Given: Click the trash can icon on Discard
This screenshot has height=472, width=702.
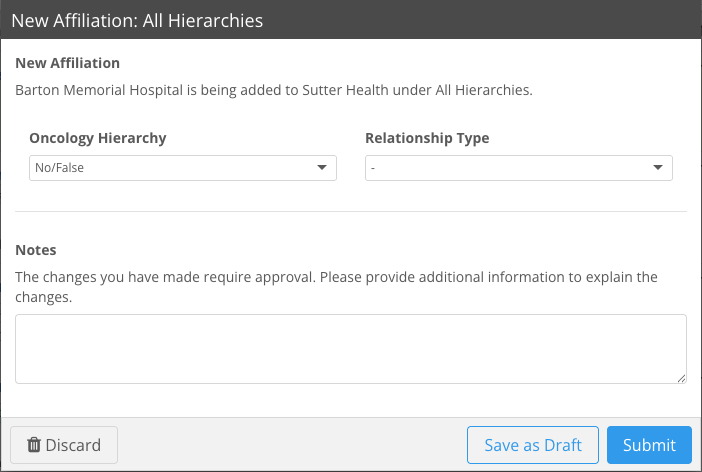Looking at the screenshot, I should 34,445.
